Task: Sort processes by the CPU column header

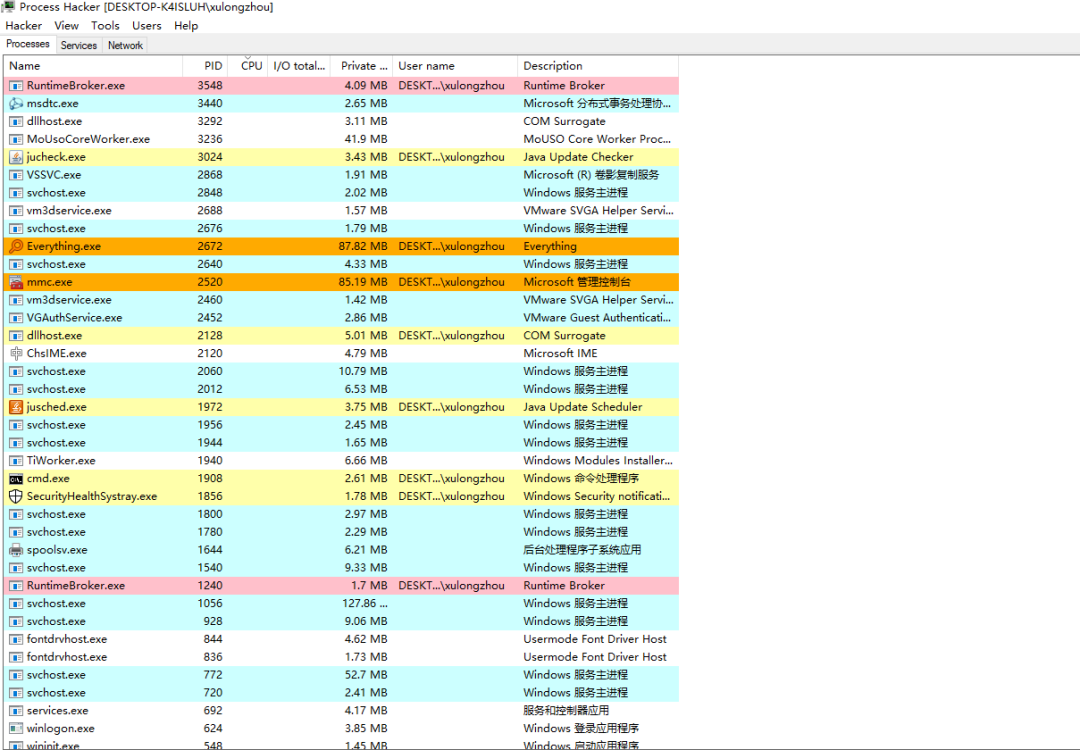Action: pyautogui.click(x=248, y=66)
